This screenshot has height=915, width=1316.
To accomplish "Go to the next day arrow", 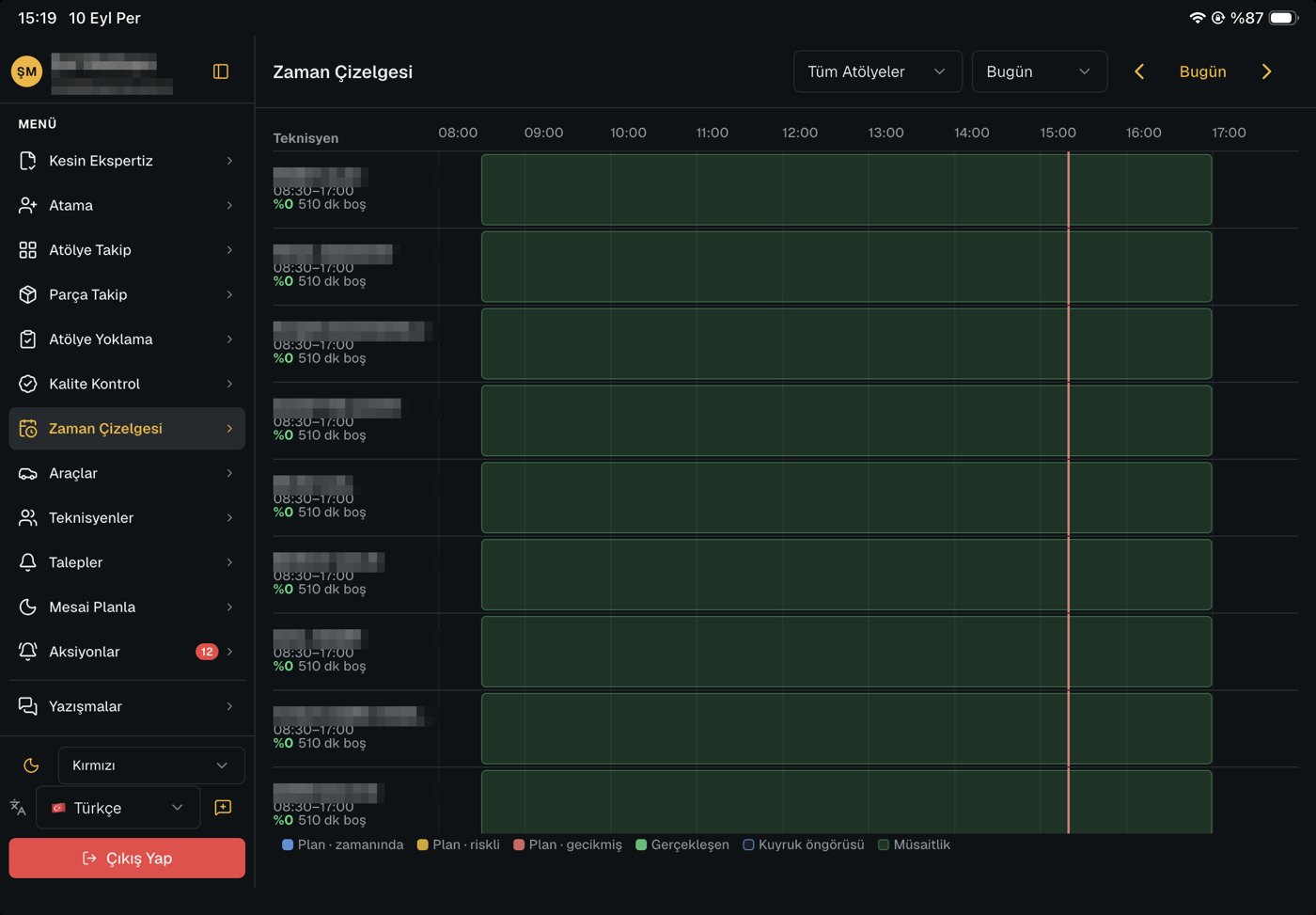I will [1266, 71].
